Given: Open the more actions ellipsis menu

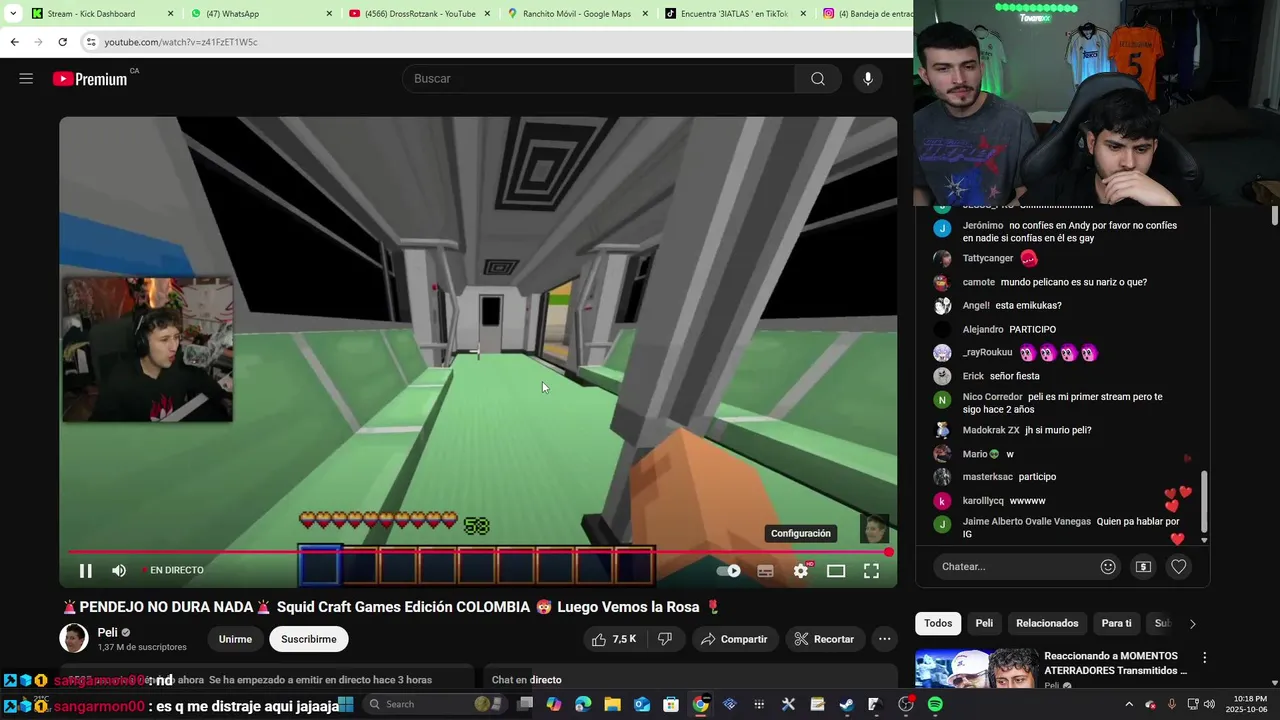Looking at the screenshot, I should [x=884, y=639].
